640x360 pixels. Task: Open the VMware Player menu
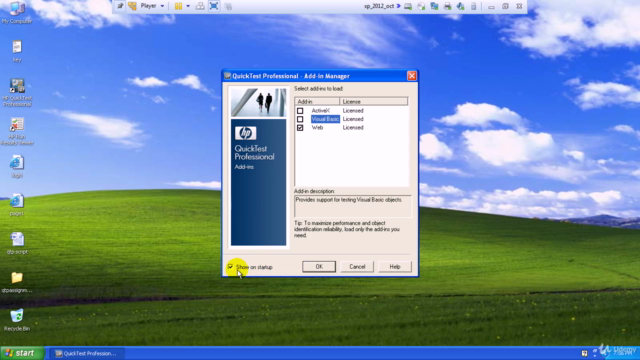click(x=152, y=6)
